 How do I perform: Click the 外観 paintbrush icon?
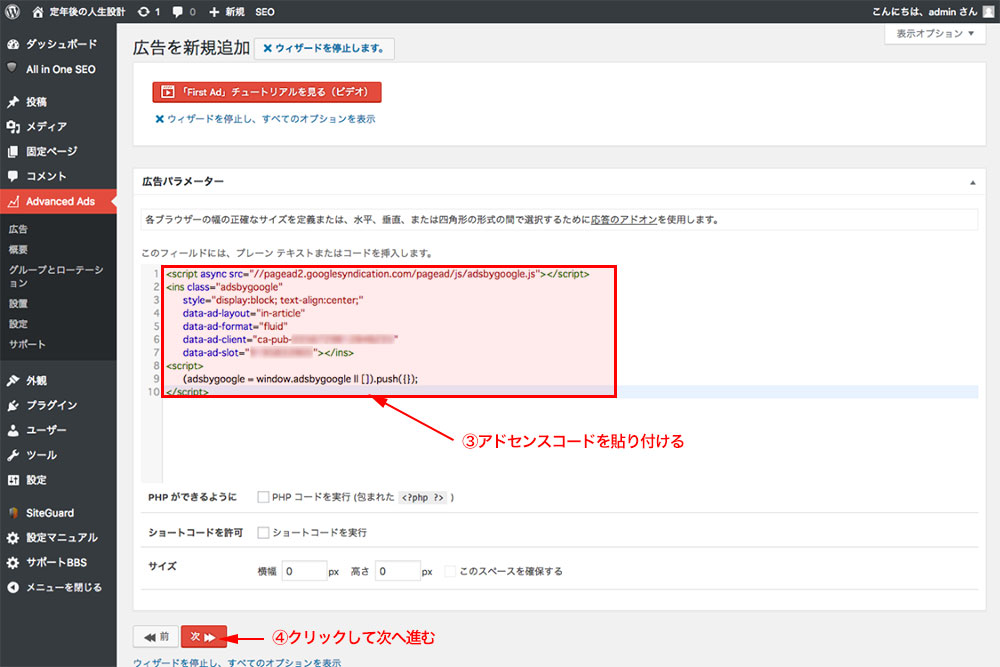pyautogui.click(x=13, y=381)
